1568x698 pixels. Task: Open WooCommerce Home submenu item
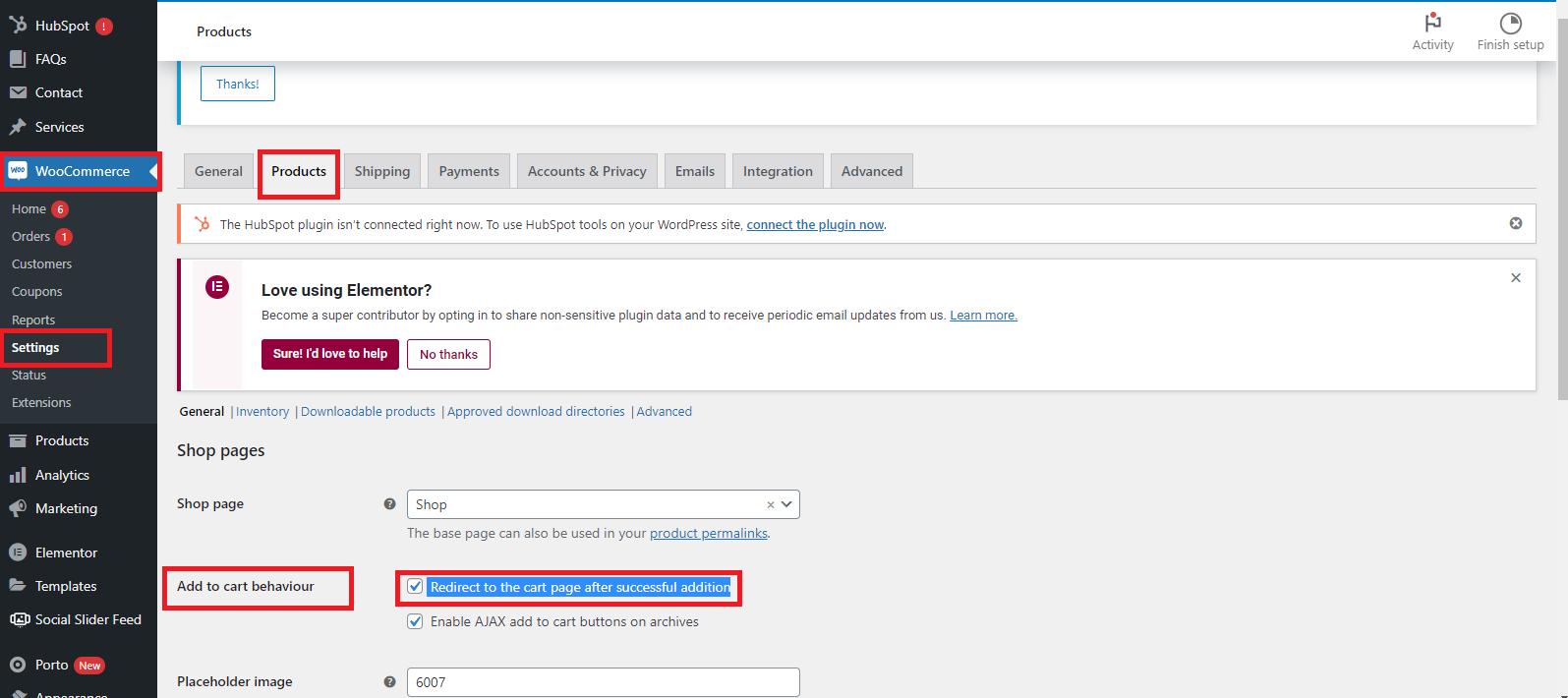pos(29,209)
